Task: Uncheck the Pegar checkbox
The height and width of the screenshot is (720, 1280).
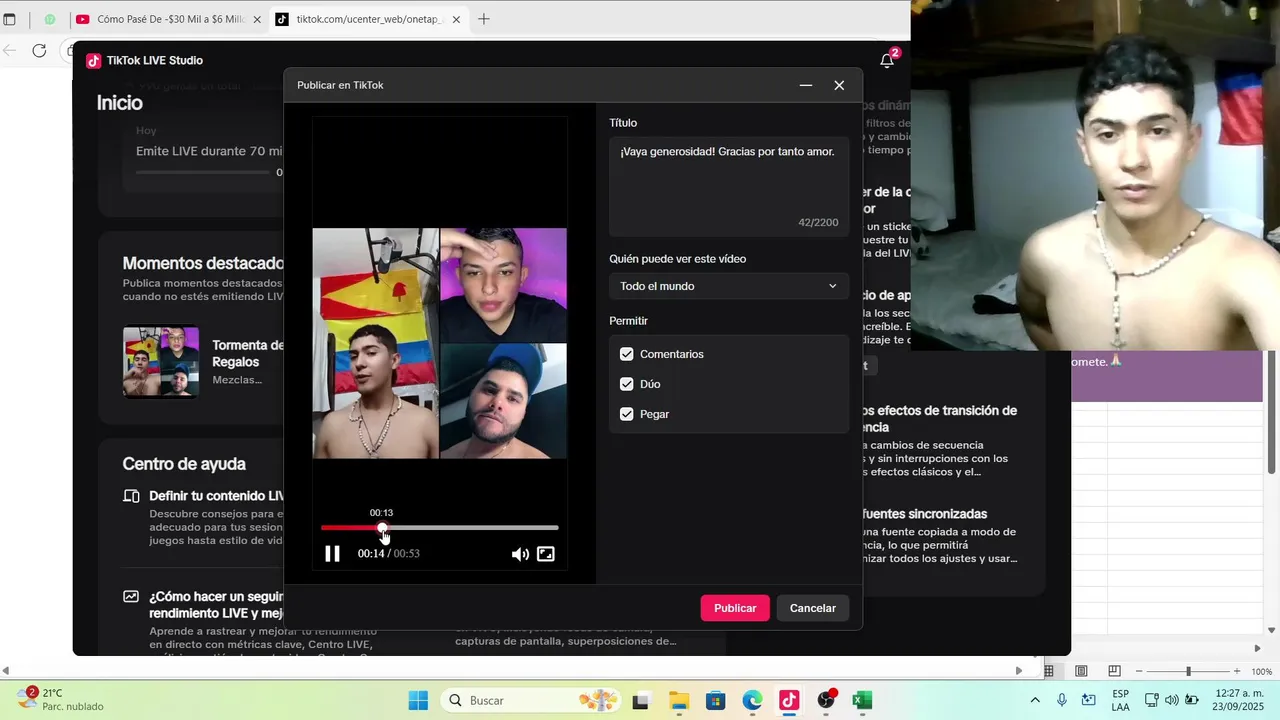Action: pos(627,414)
